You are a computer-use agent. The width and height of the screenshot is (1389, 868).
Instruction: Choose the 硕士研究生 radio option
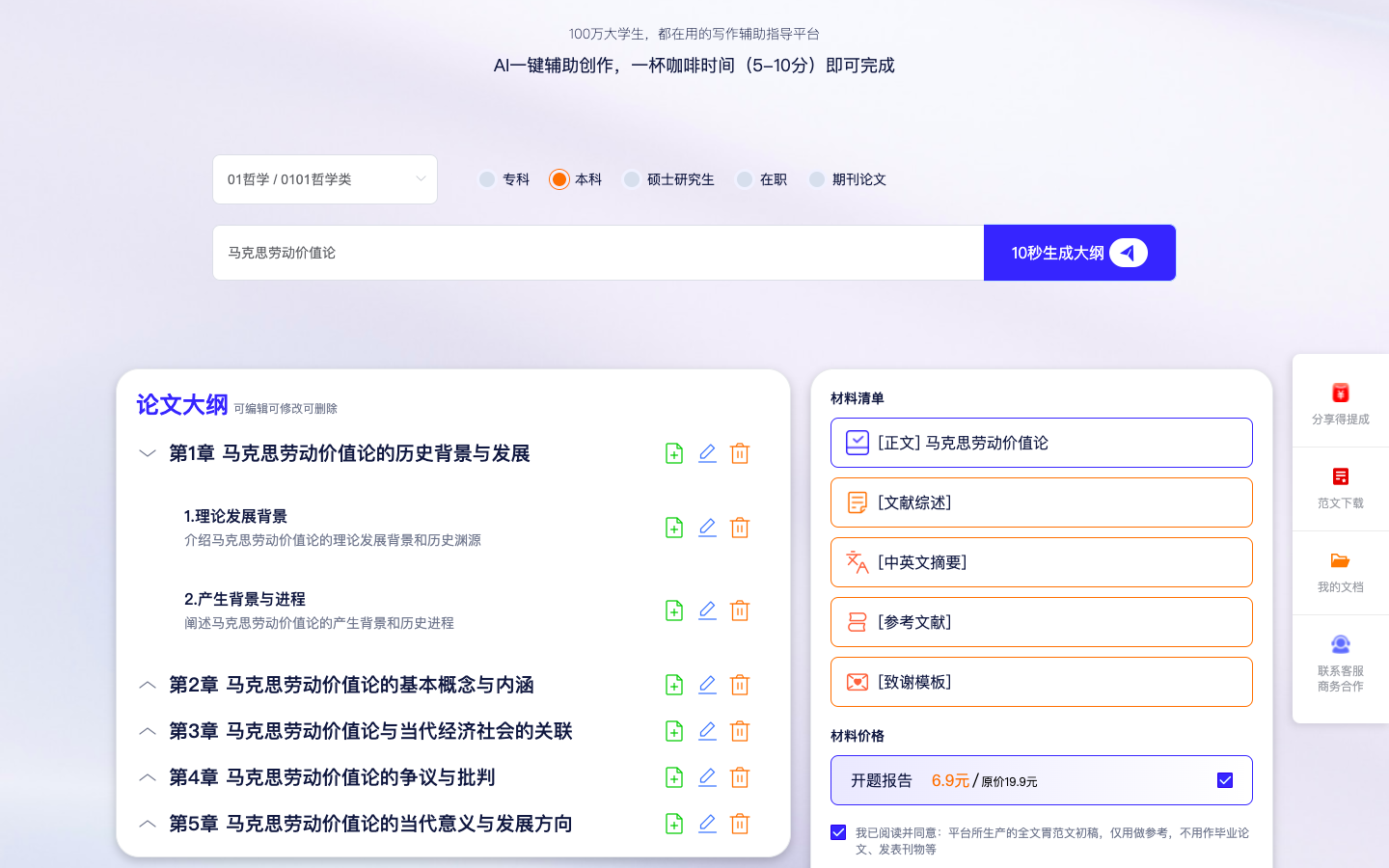point(632,179)
